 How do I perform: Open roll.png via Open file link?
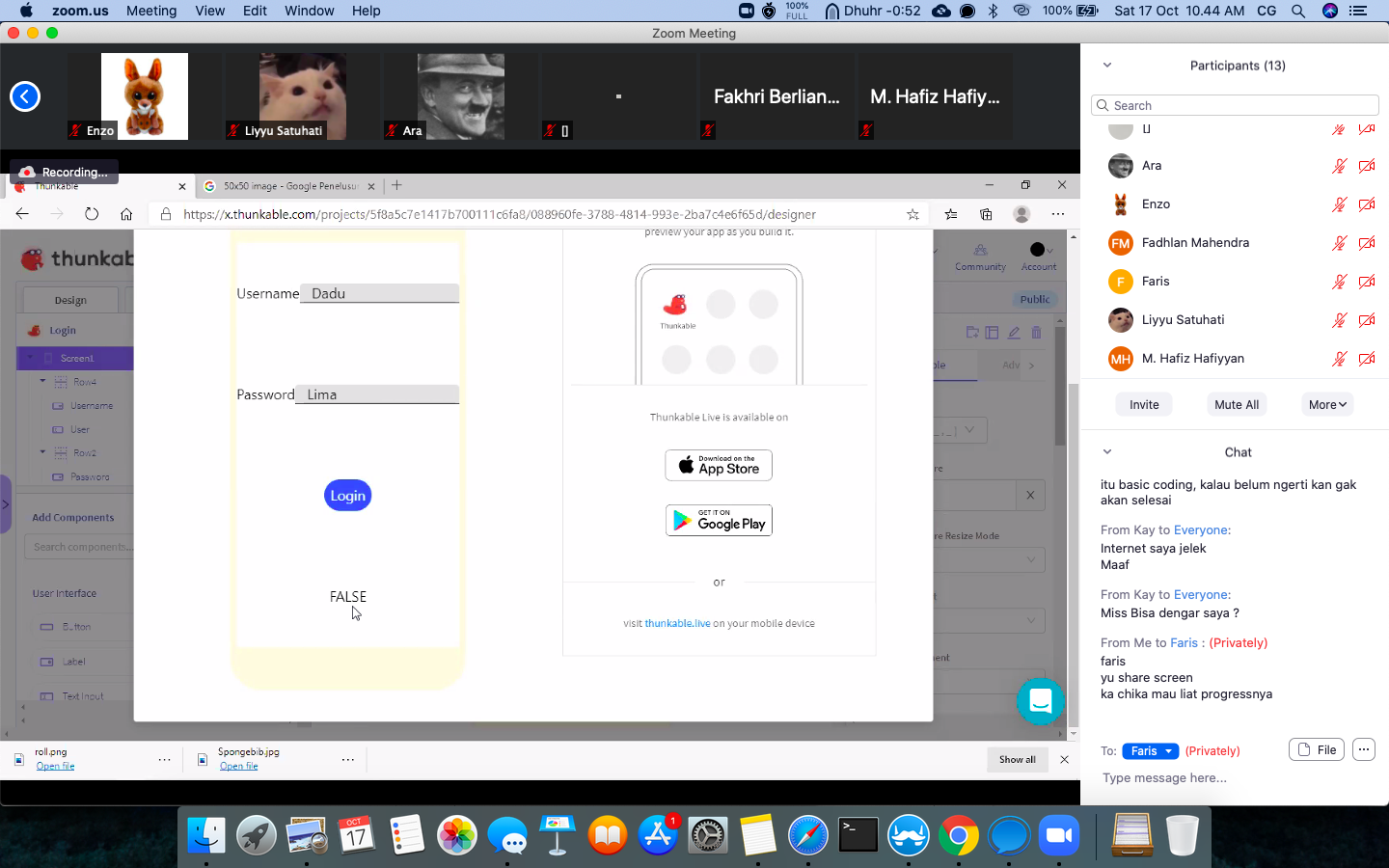coord(55,766)
